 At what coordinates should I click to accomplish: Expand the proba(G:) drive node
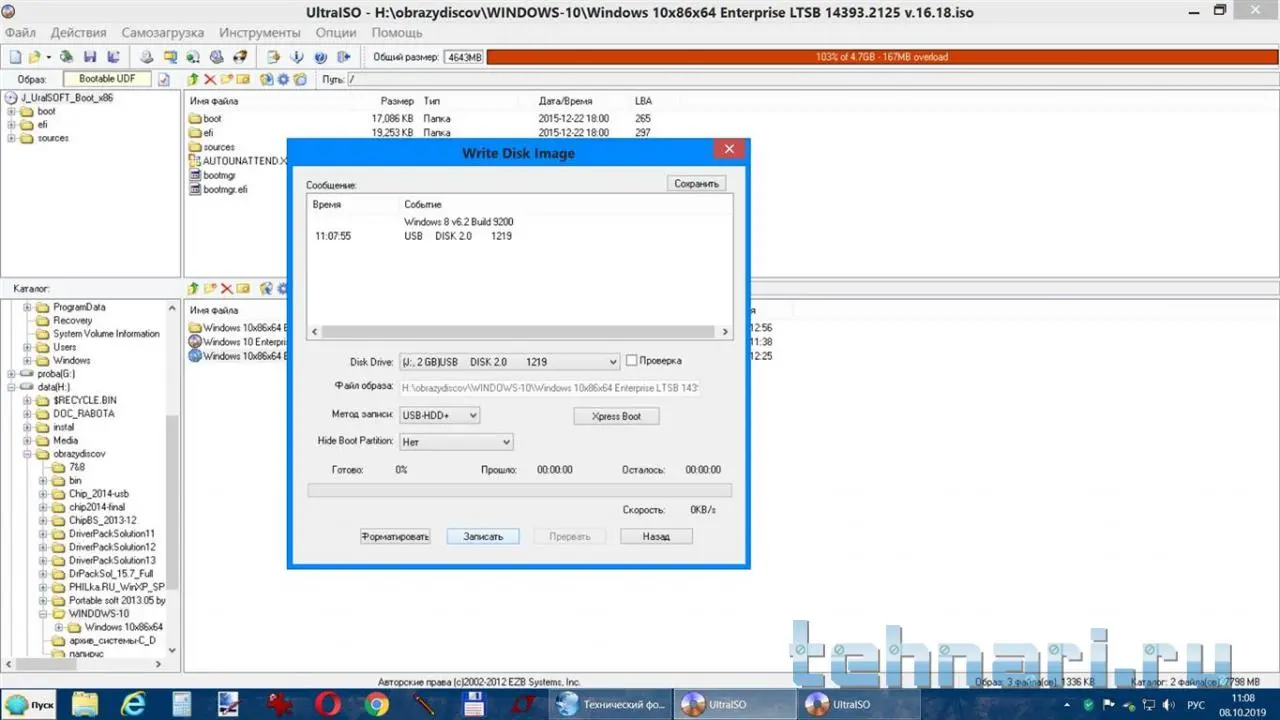tap(12, 373)
